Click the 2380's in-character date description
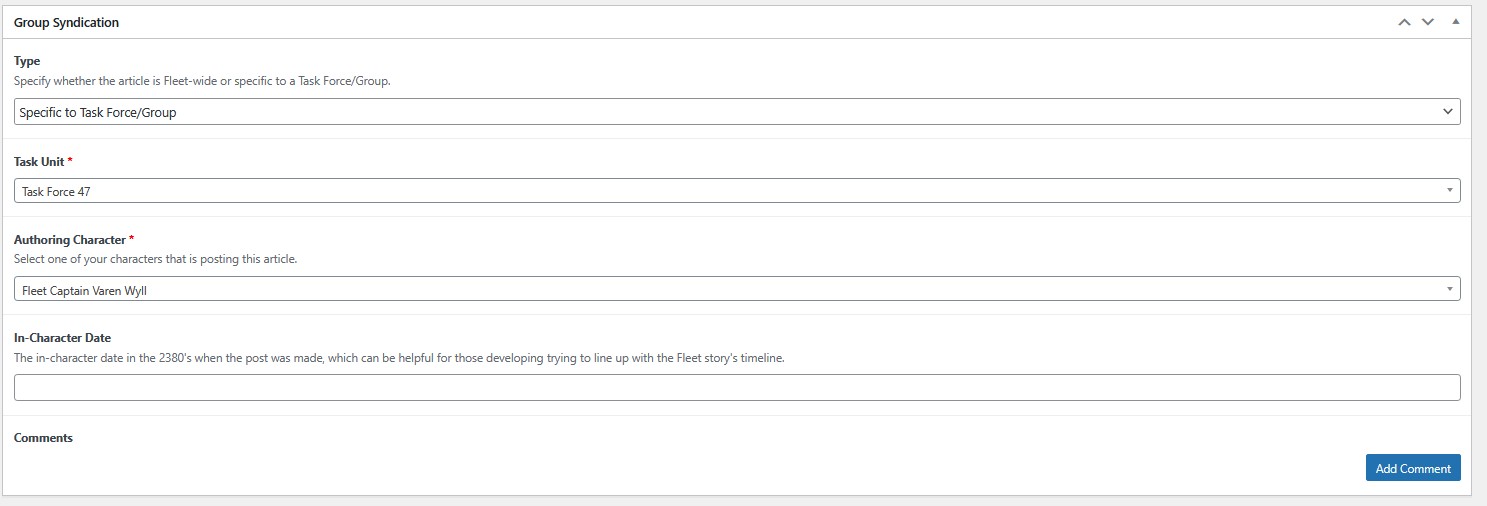 [399, 358]
